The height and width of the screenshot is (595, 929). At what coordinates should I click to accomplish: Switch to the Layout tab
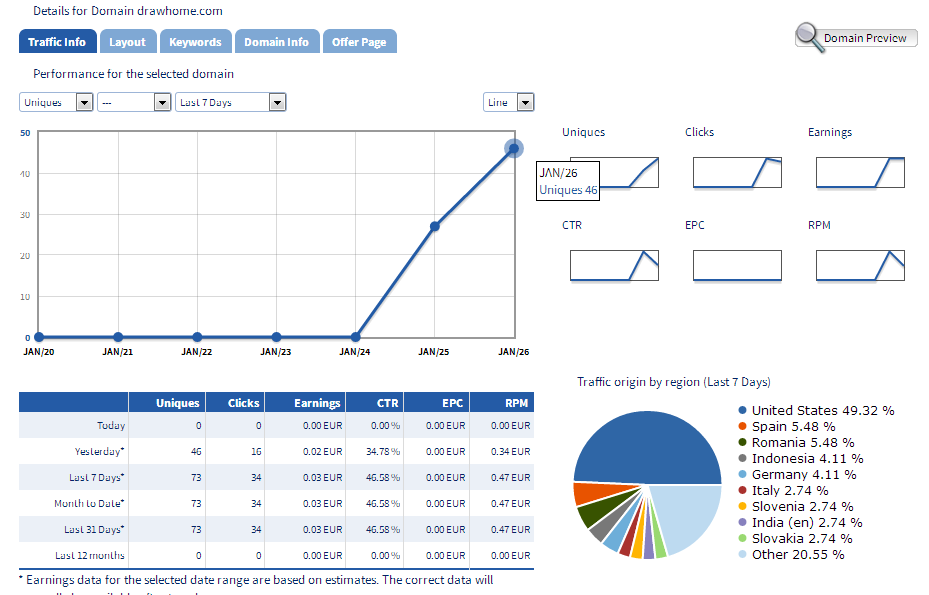pyautogui.click(x=128, y=42)
